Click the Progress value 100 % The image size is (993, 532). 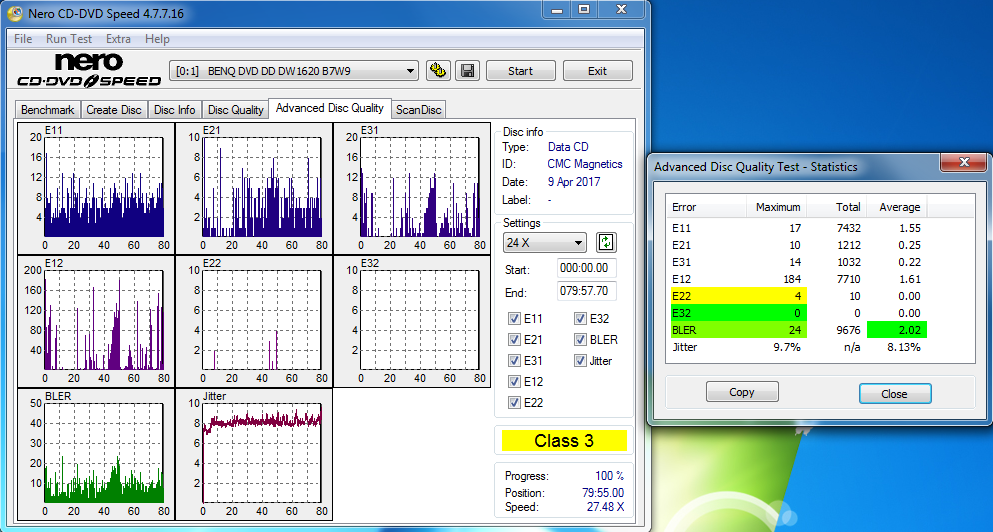click(x=609, y=476)
